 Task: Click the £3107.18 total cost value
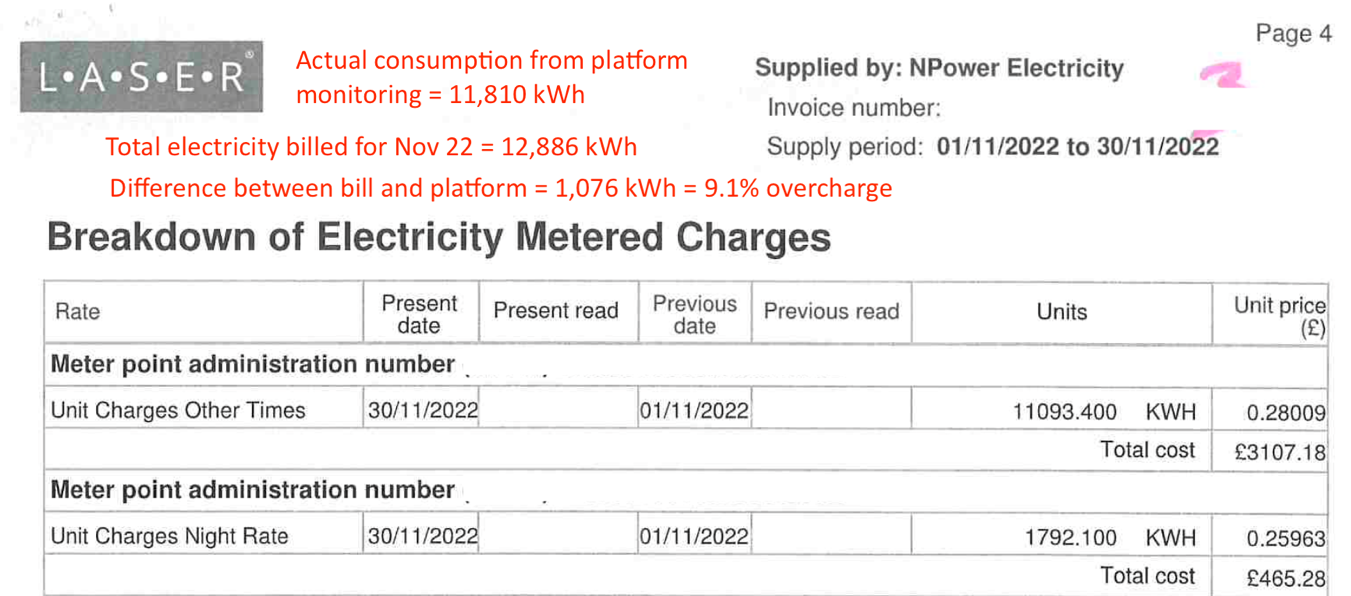pos(1279,452)
